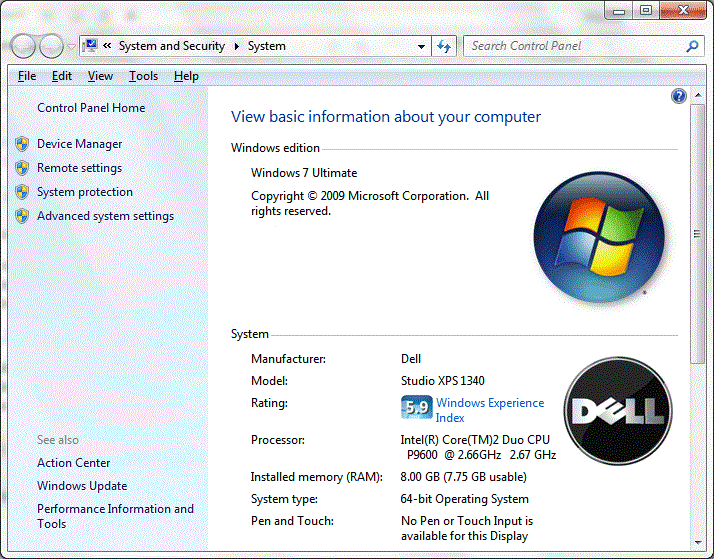This screenshot has height=559, width=714.
Task: Click the Manufacturer value Dell
Action: [x=411, y=359]
